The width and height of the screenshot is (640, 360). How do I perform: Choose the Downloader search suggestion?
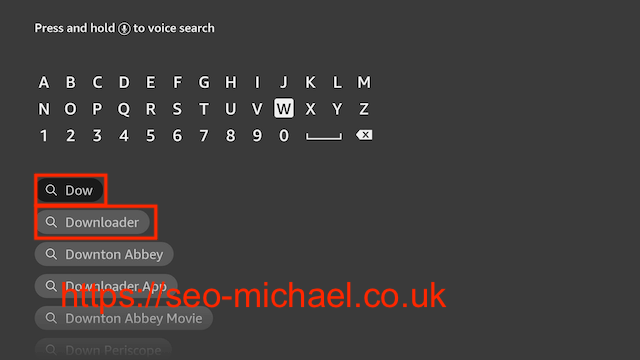92,222
